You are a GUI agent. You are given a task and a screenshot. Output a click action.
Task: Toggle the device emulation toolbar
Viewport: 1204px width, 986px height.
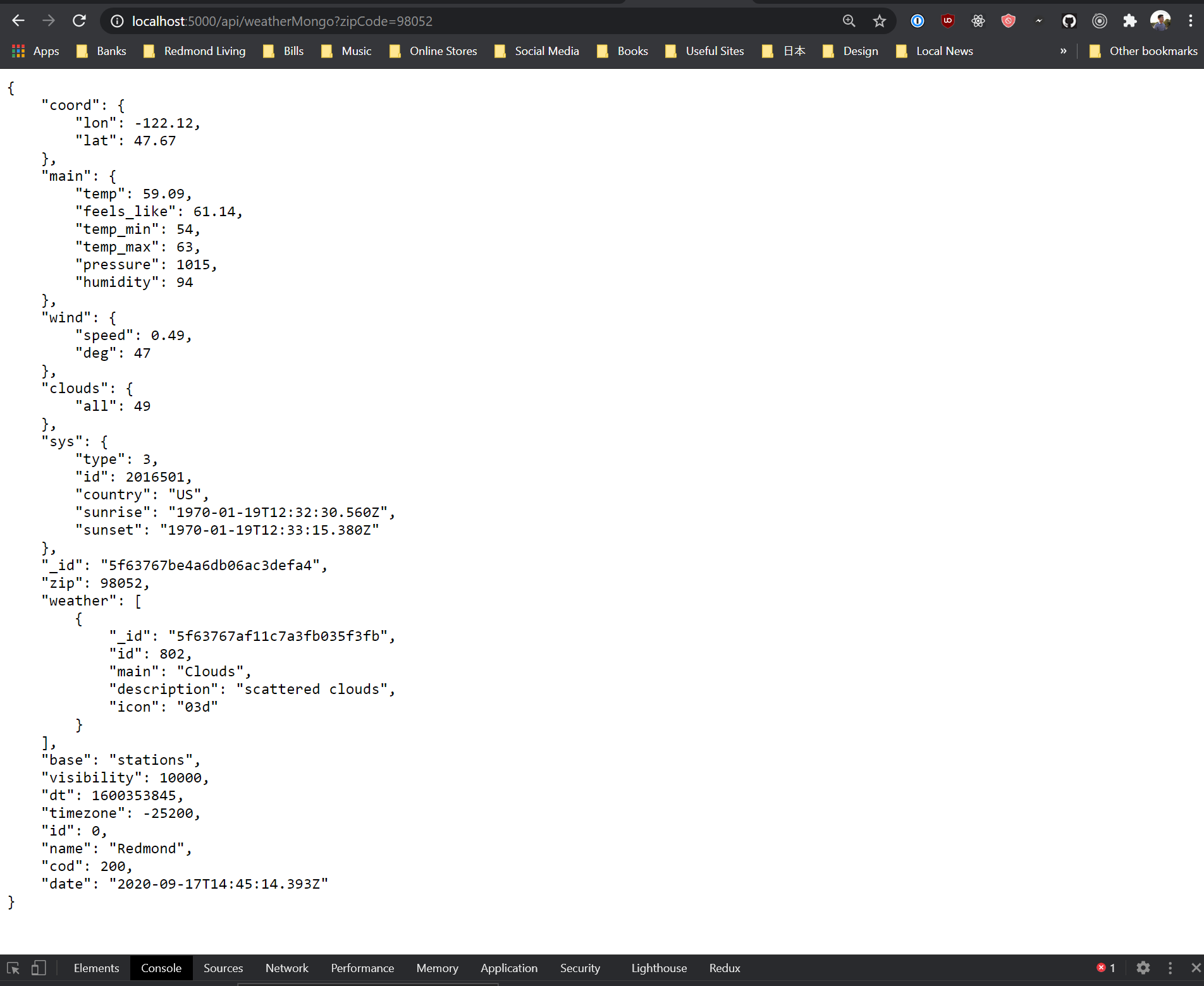point(38,968)
